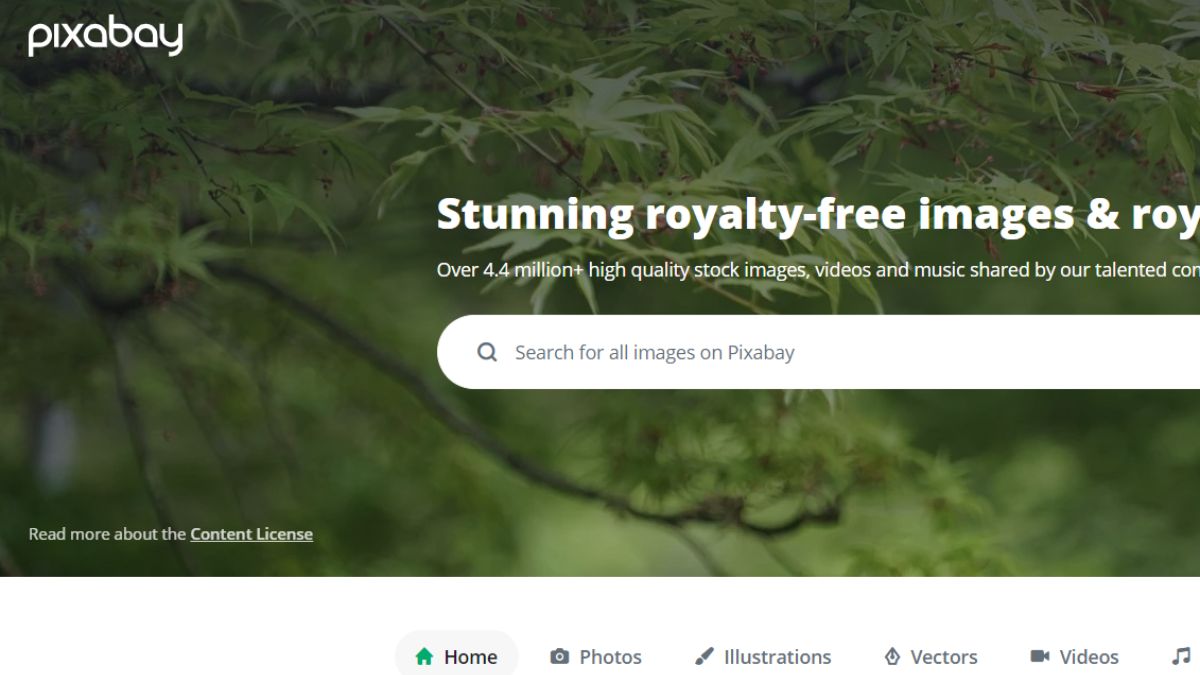Viewport: 1200px width, 675px height.
Task: Select the Illustrations tab label
Action: (x=777, y=657)
